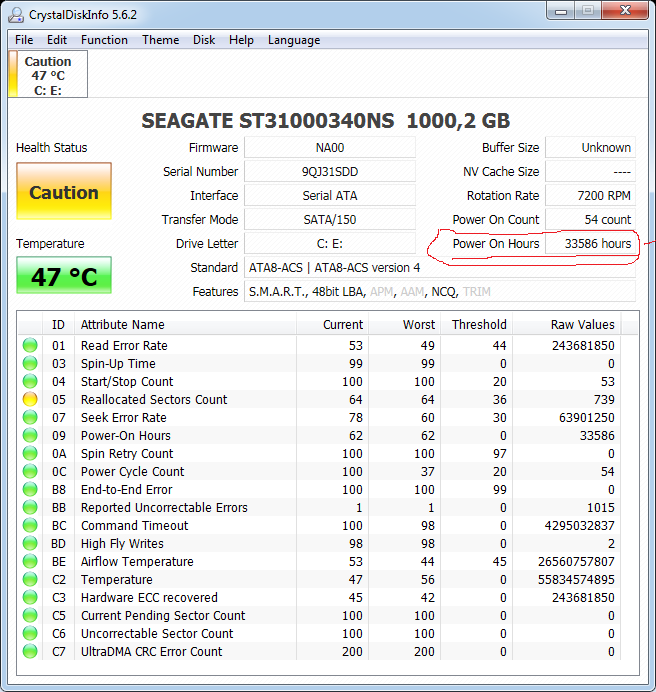
Task: Select the C: E: disk caution tab
Action: click(48, 74)
